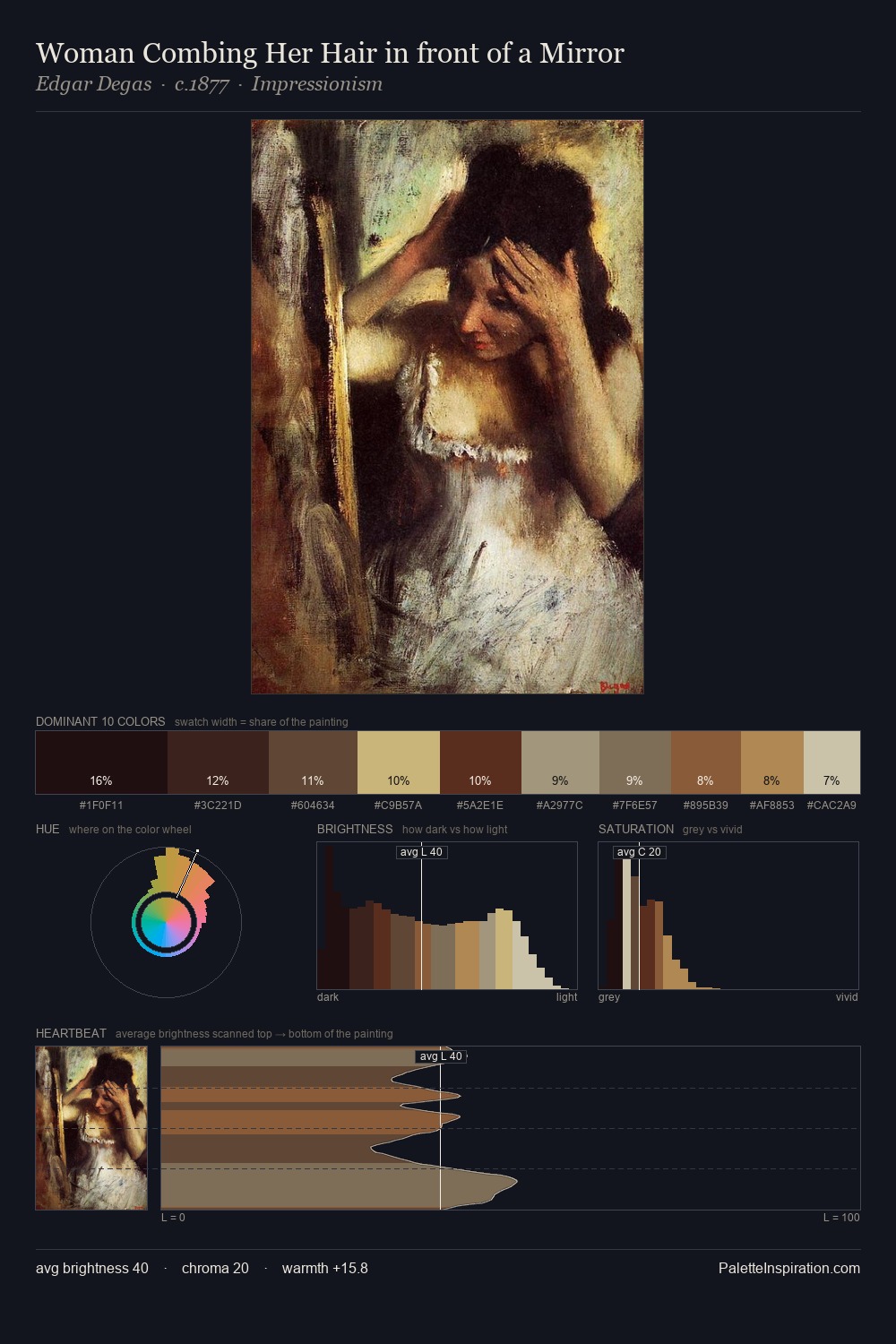This screenshot has width=896, height=1344.
Task: Click the #3C221D swatch showing 12%
Action: [x=218, y=762]
